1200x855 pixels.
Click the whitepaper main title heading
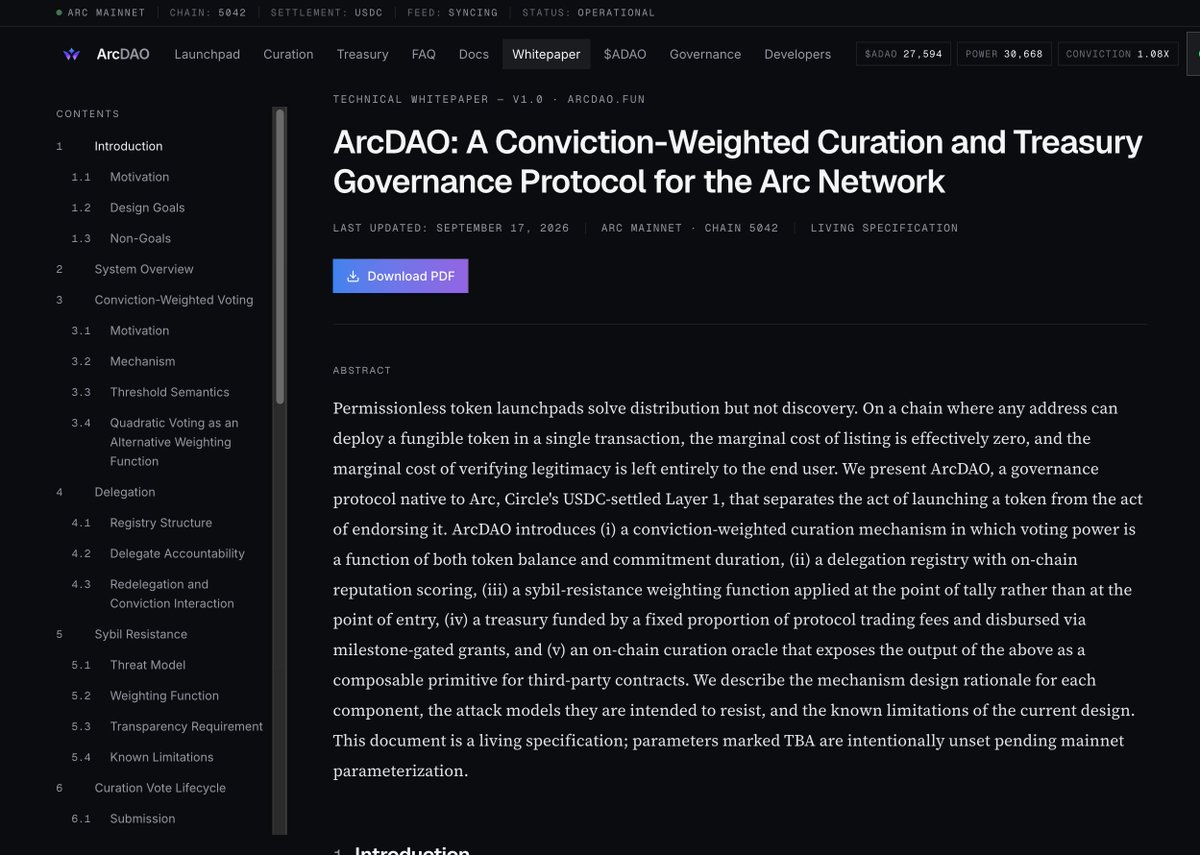click(x=738, y=161)
